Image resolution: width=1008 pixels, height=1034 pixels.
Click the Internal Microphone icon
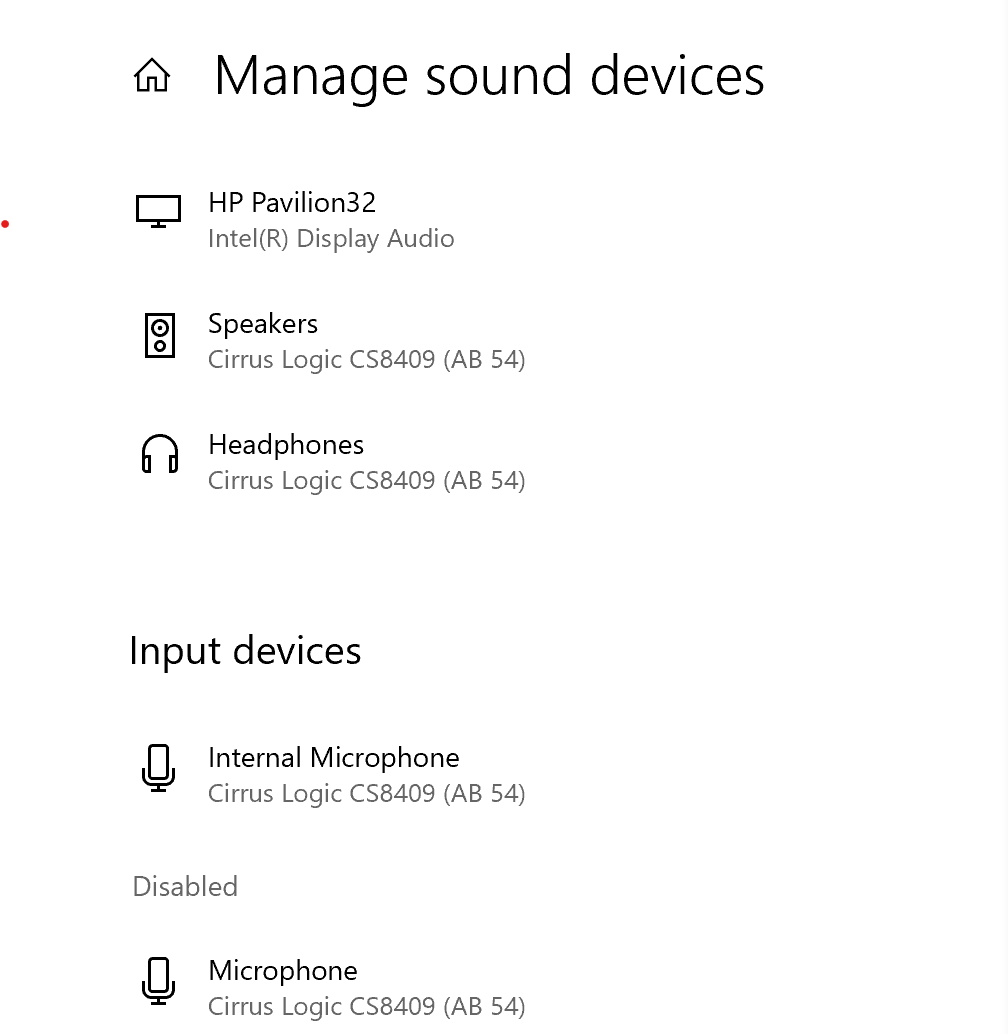[159, 768]
